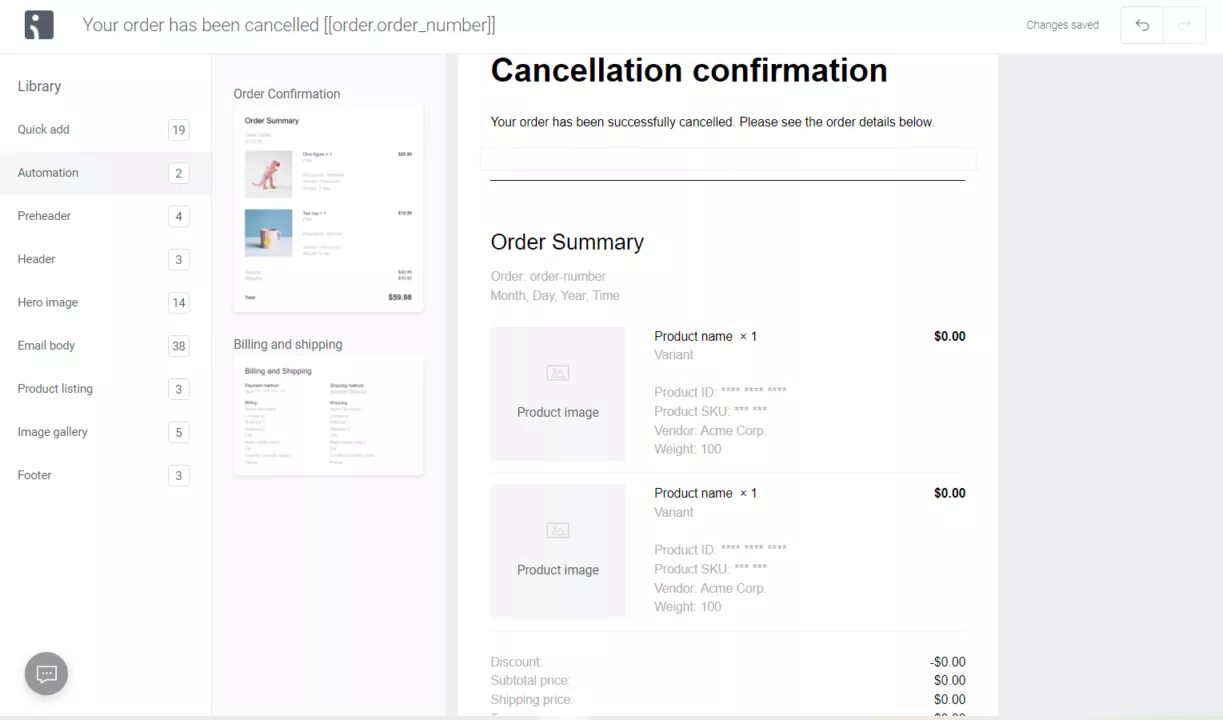Open the Quick add block category
1223x720 pixels.
43,129
